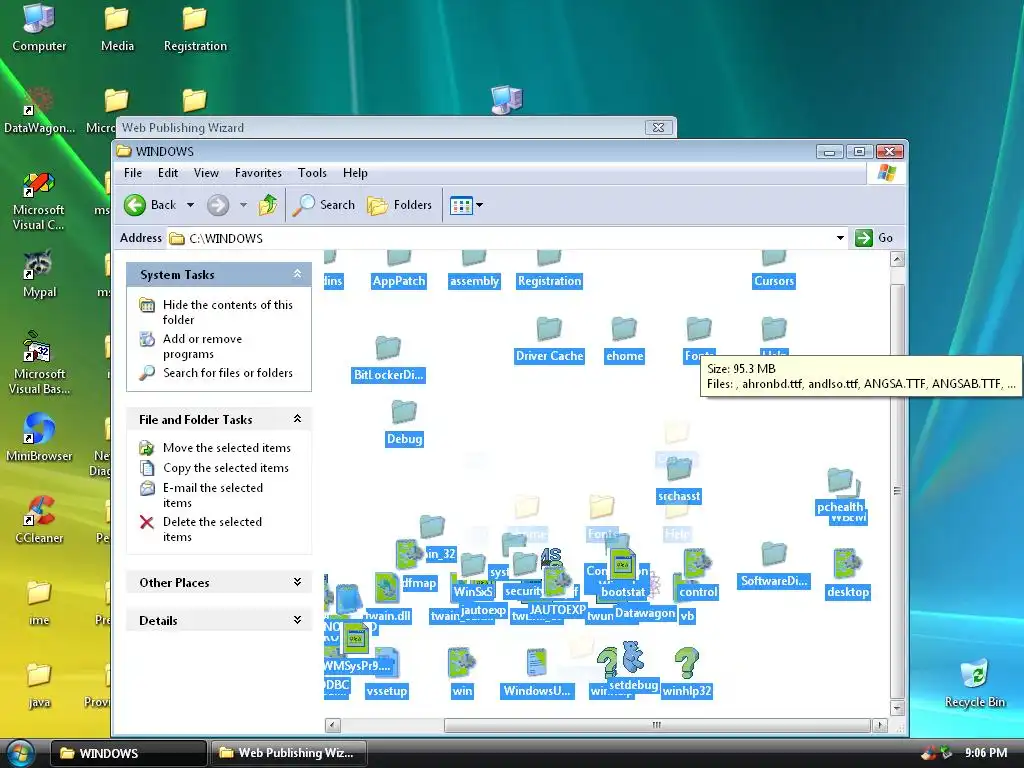The width and height of the screenshot is (1024, 768).
Task: Open the Edit menu
Action: click(x=168, y=173)
